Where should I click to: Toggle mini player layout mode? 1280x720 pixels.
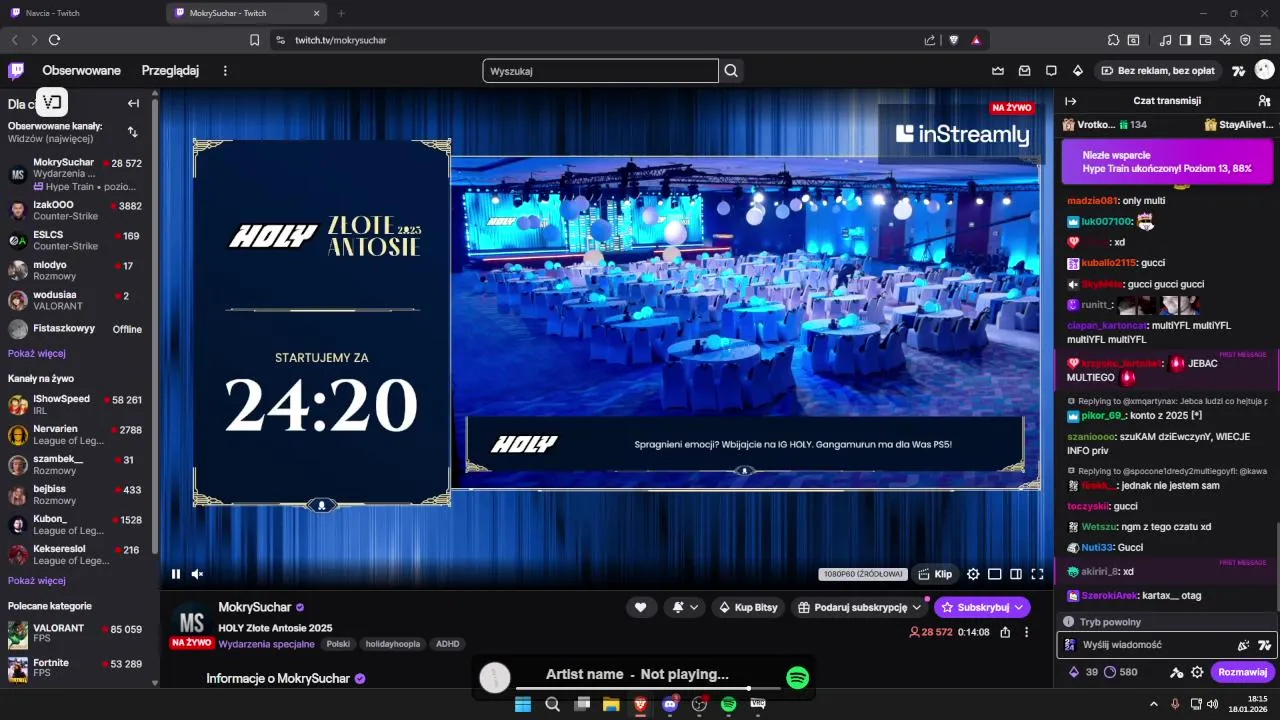995,574
